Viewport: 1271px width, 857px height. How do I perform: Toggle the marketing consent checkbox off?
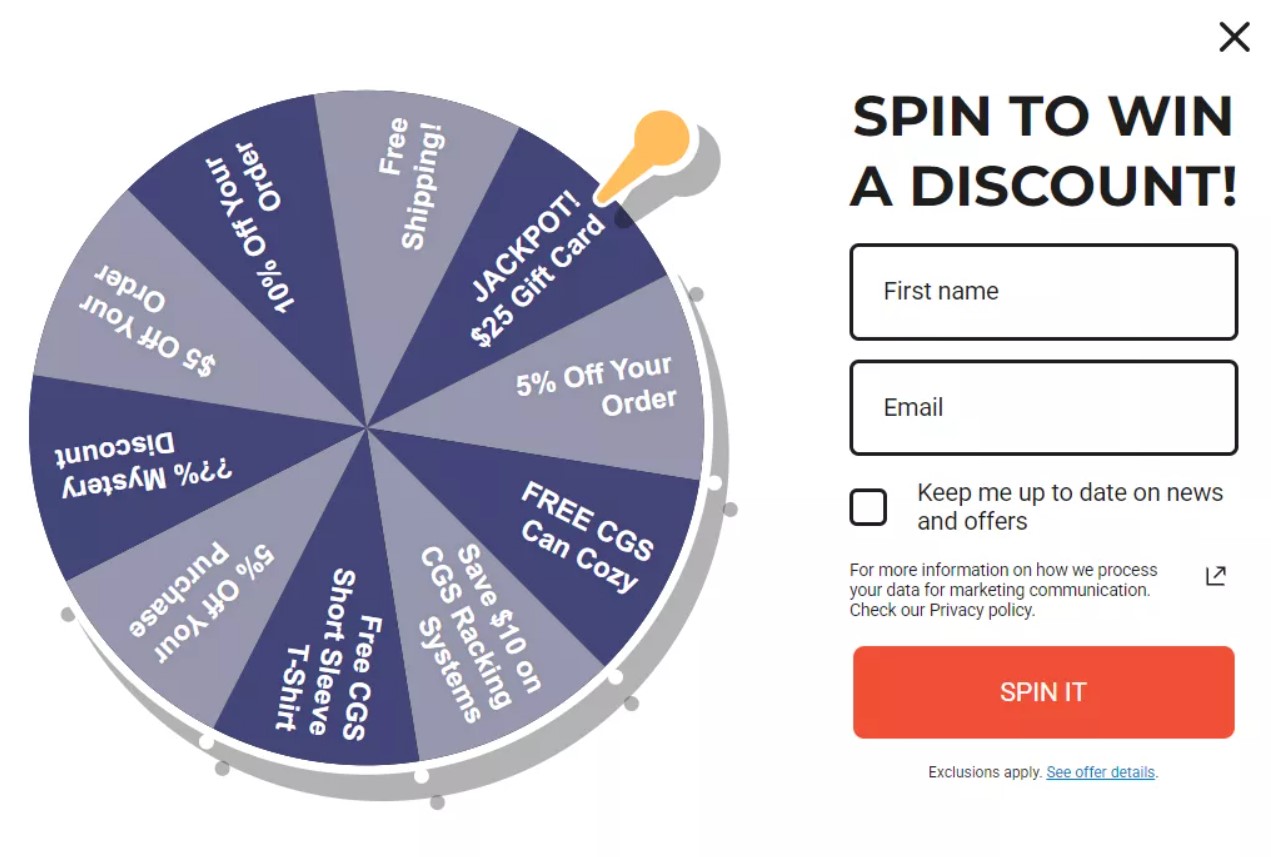pos(868,507)
